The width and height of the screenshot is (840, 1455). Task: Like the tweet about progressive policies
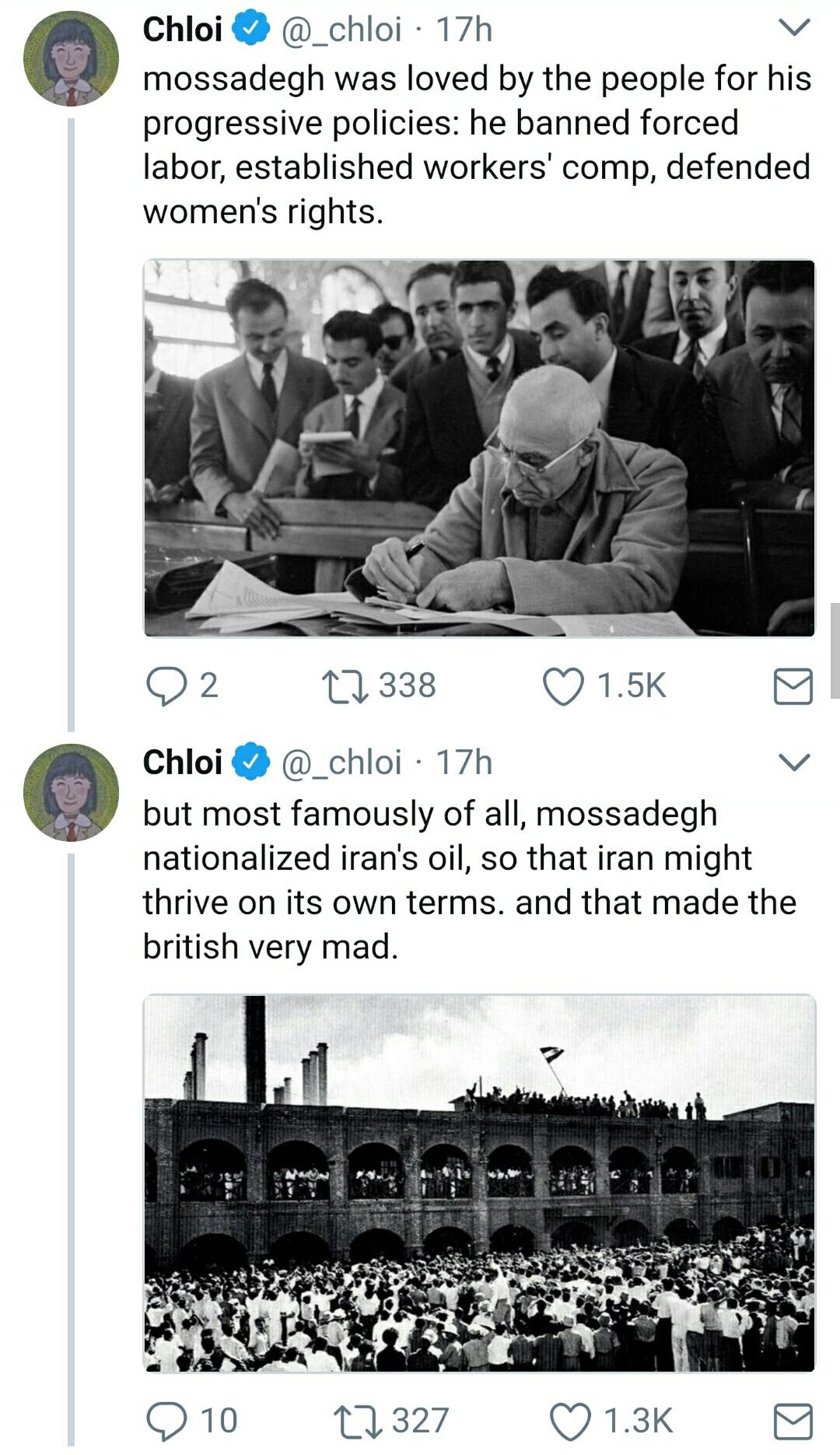563,686
